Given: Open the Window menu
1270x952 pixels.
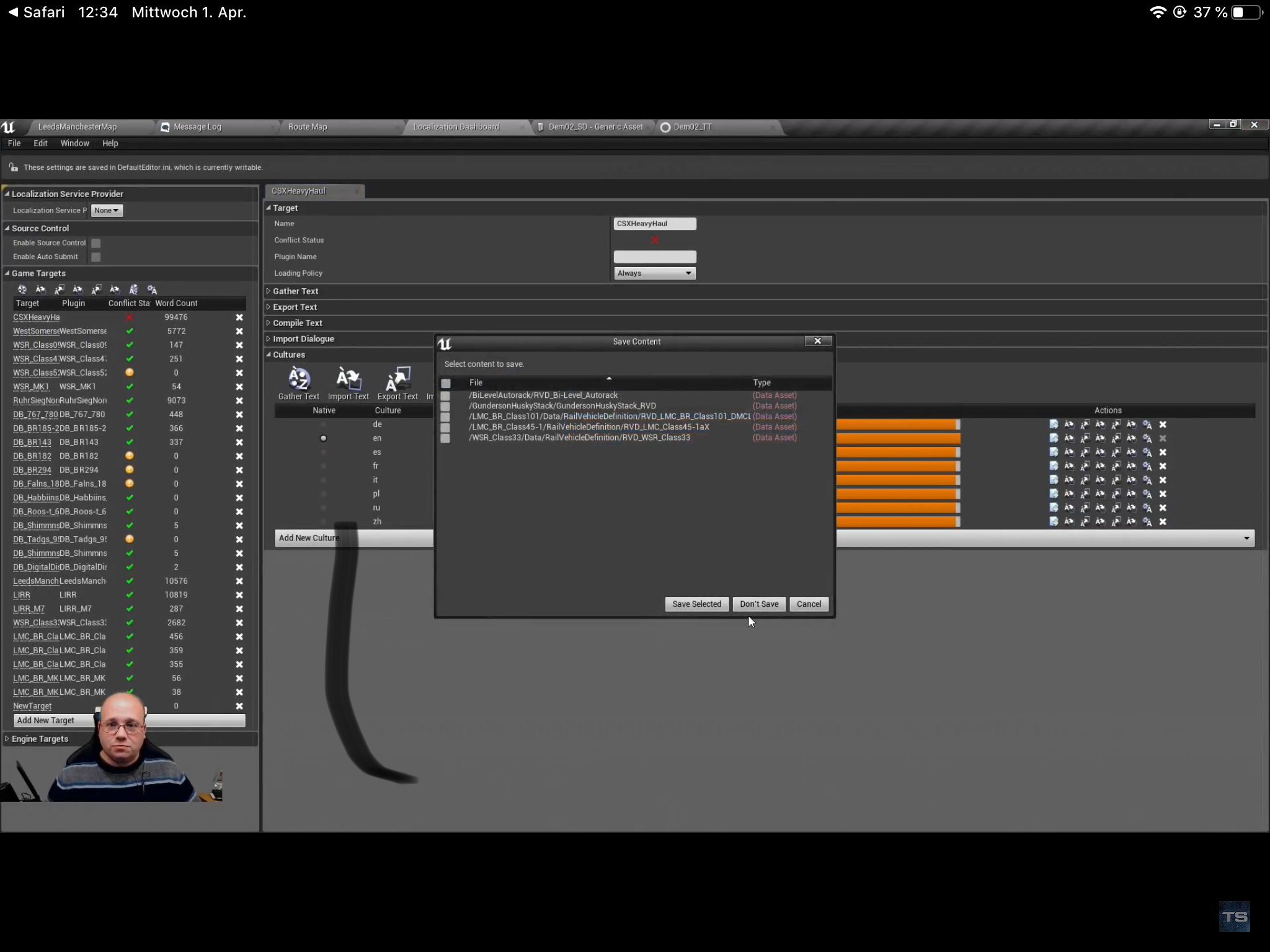Looking at the screenshot, I should click(x=74, y=143).
